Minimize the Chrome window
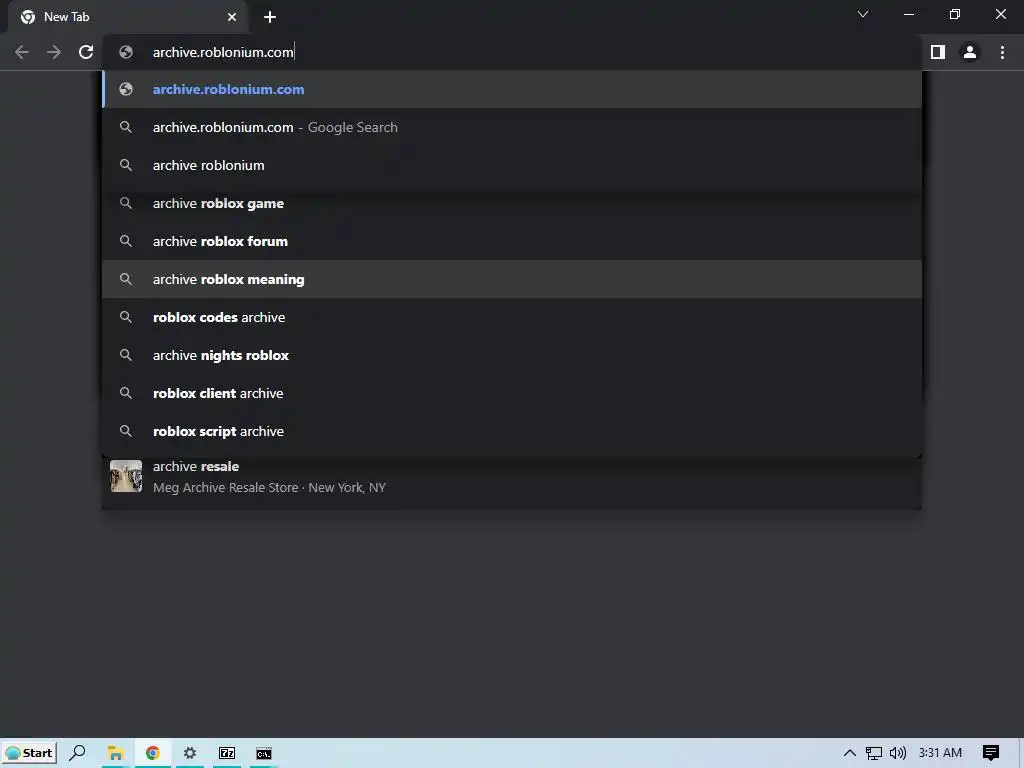 click(908, 14)
